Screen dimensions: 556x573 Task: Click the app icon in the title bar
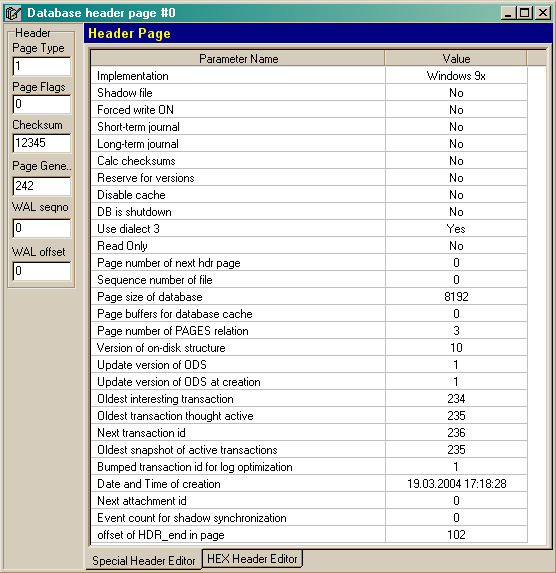pos(13,13)
